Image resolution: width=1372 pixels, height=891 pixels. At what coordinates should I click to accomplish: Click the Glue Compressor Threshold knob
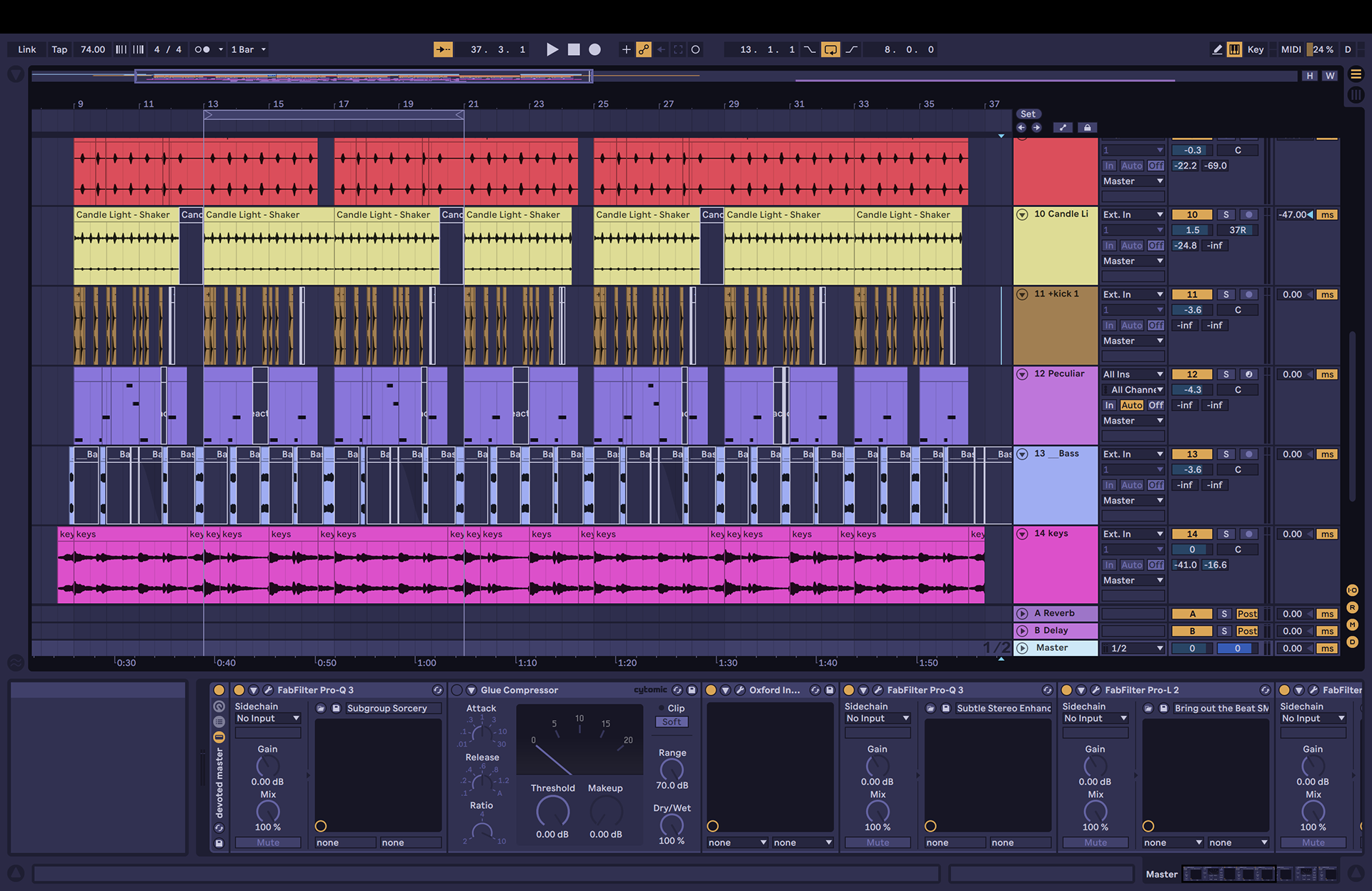pos(552,812)
